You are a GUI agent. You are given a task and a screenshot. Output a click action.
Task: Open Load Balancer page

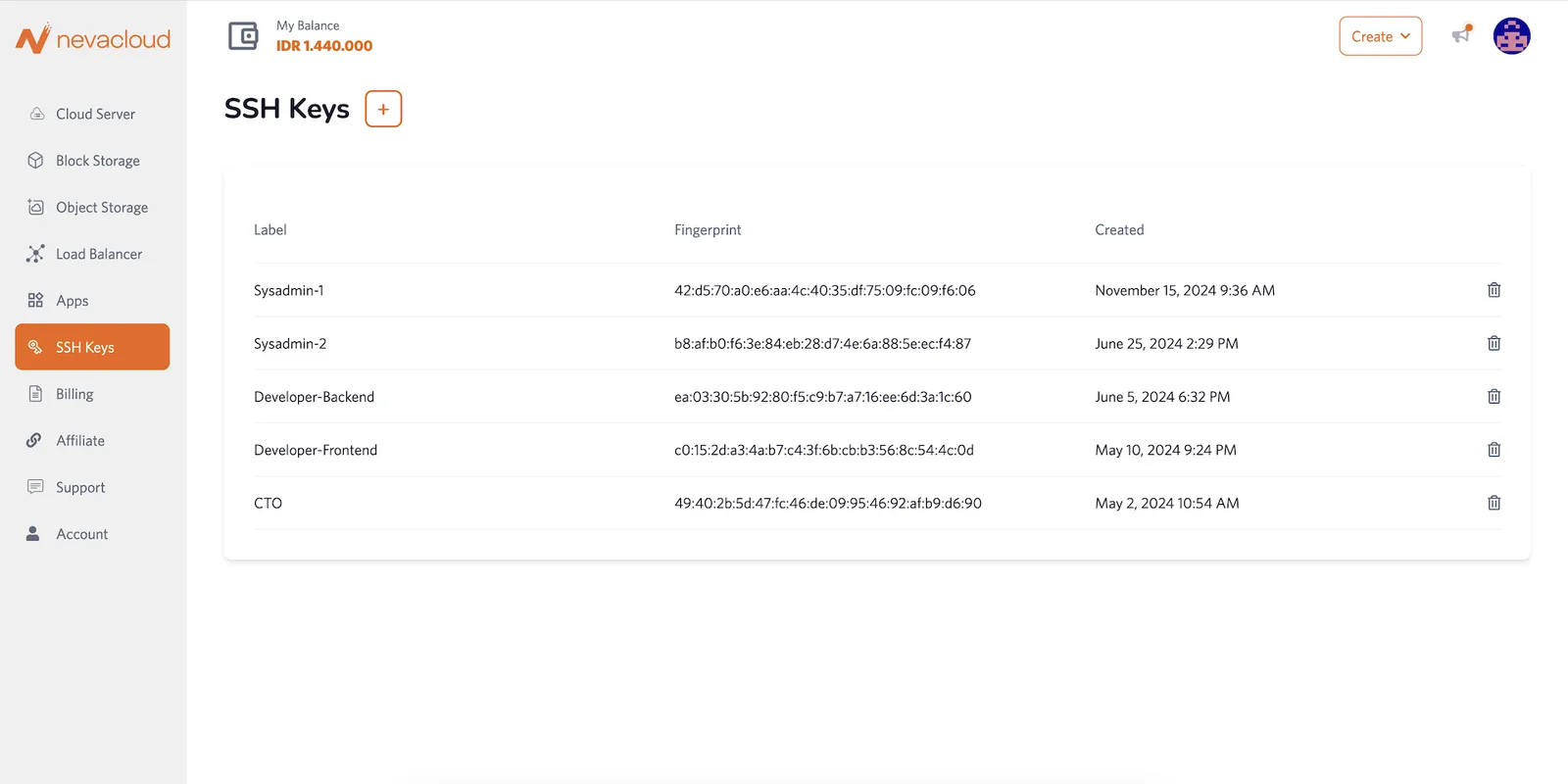tap(98, 254)
